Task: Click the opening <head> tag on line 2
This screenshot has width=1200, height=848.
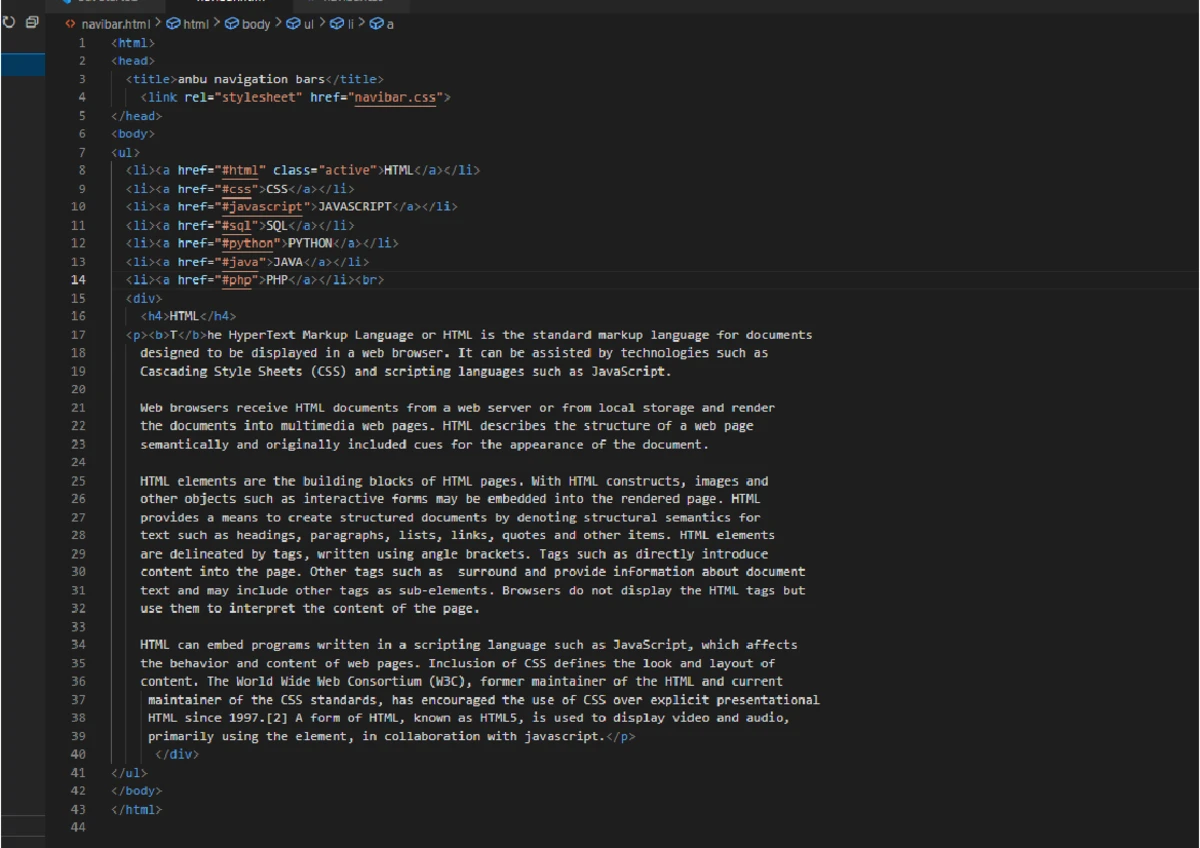Action: coord(133,61)
